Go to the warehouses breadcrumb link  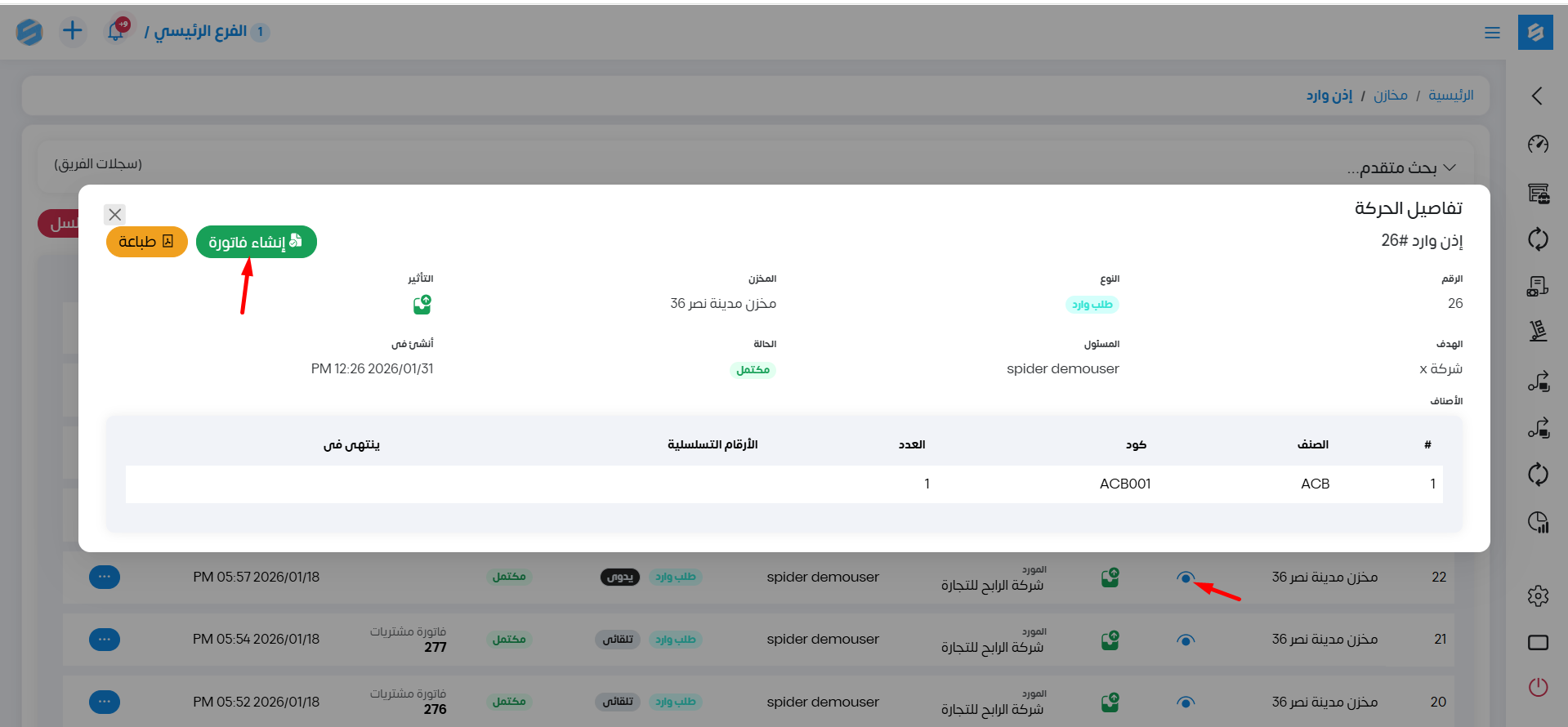pos(1390,96)
